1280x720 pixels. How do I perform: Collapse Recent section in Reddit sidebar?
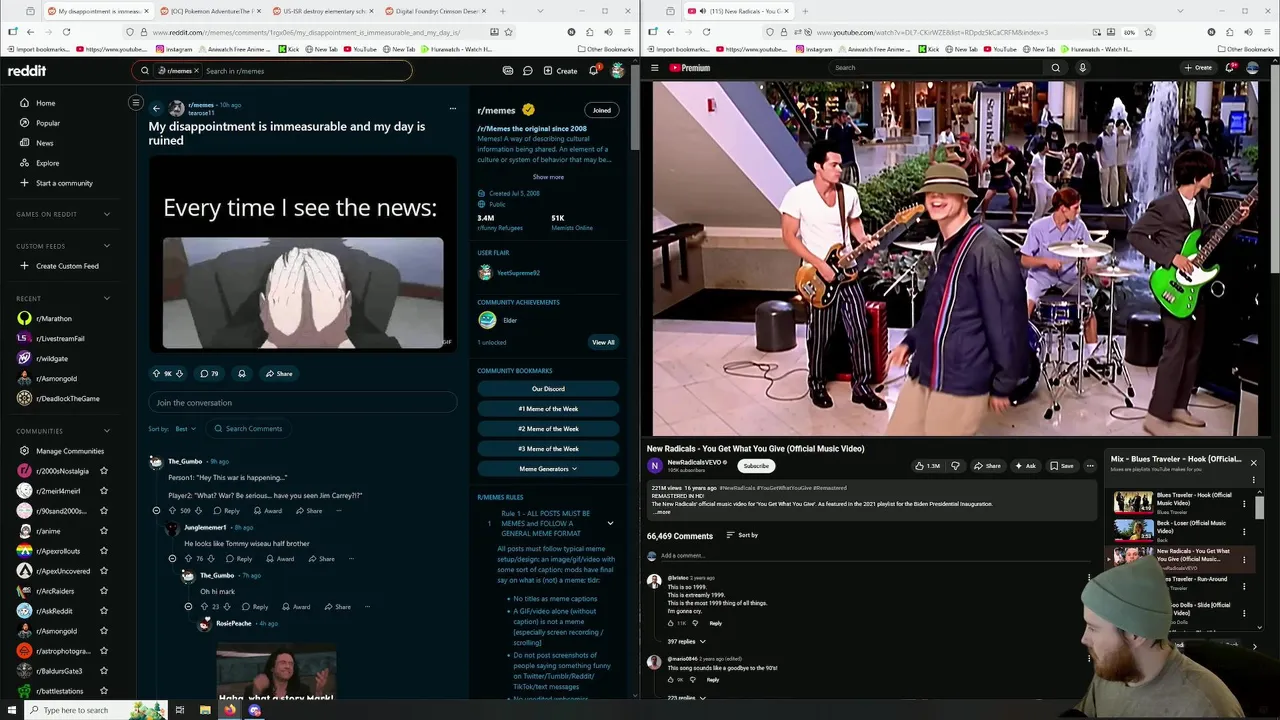coord(107,298)
